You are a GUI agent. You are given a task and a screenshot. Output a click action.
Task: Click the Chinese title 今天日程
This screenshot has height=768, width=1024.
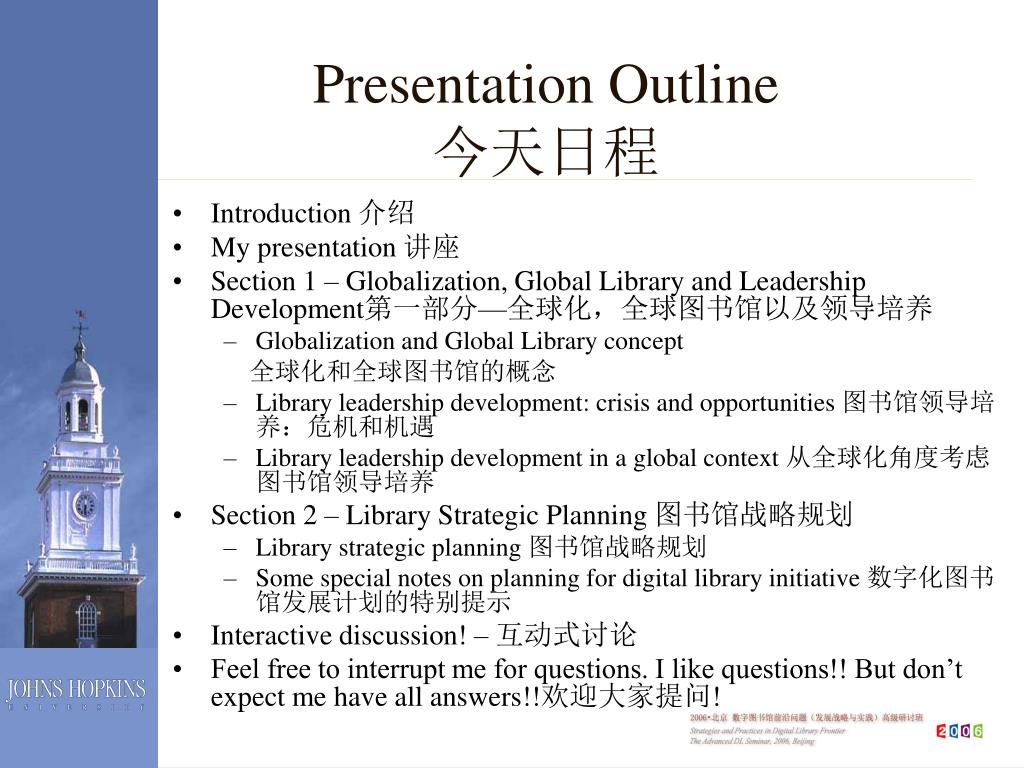(545, 152)
